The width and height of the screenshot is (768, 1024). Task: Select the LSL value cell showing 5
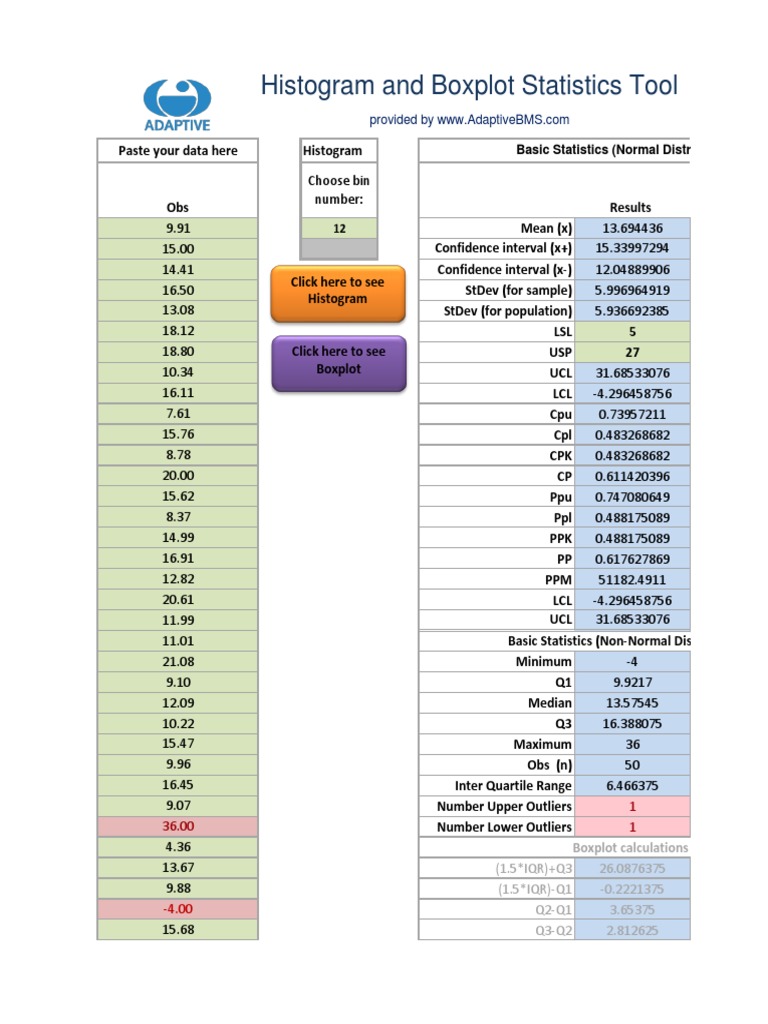pyautogui.click(x=632, y=331)
